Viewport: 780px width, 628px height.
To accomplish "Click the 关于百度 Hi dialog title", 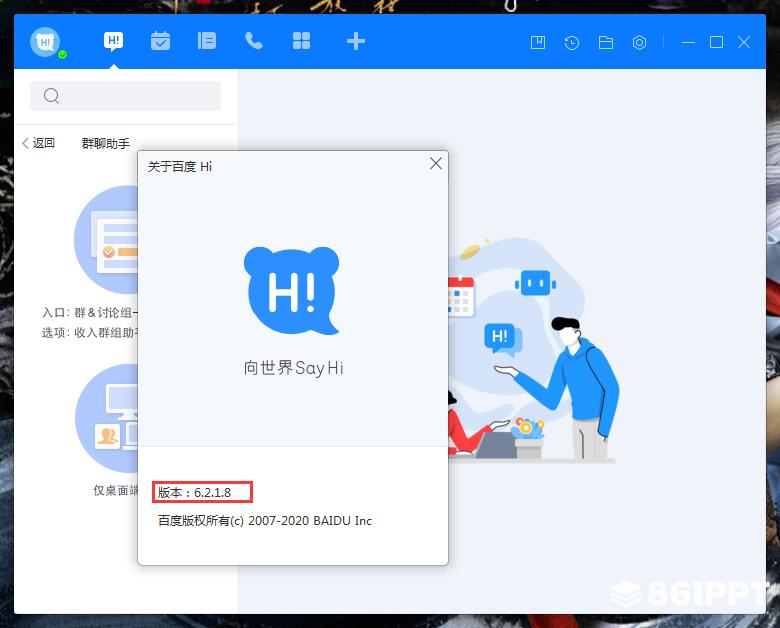I will 180,167.
